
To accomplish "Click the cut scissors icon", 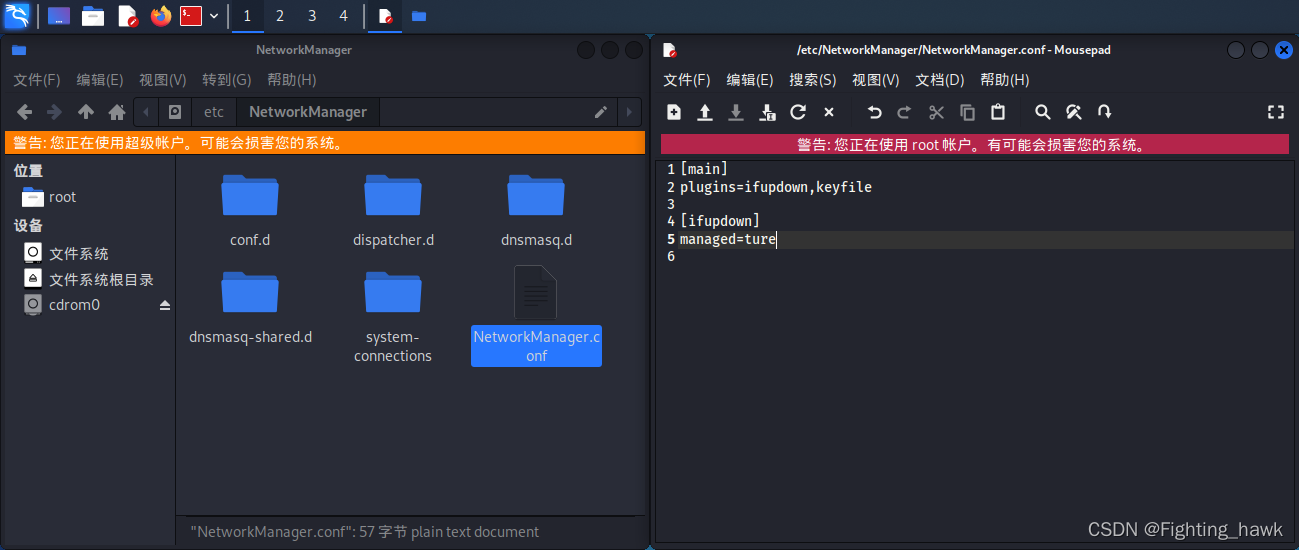I will 936,112.
